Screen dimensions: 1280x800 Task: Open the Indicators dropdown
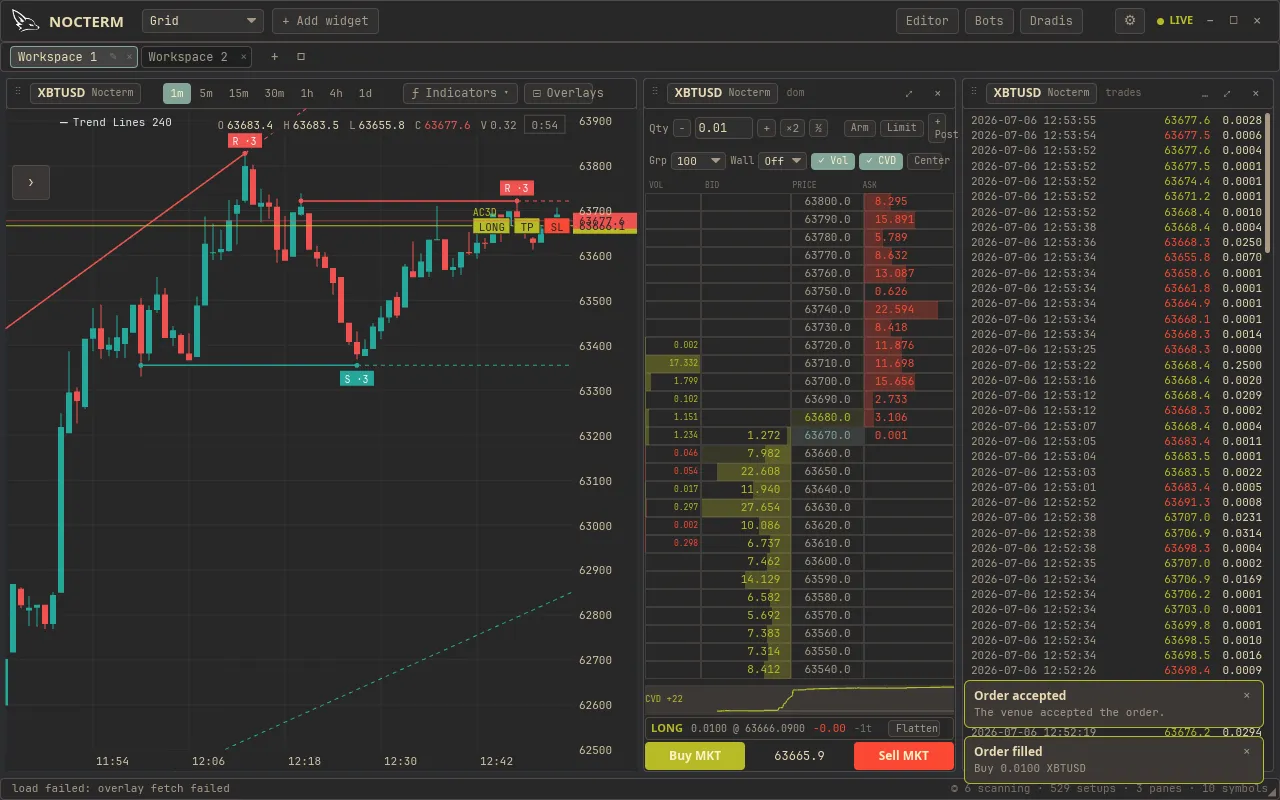(x=460, y=93)
